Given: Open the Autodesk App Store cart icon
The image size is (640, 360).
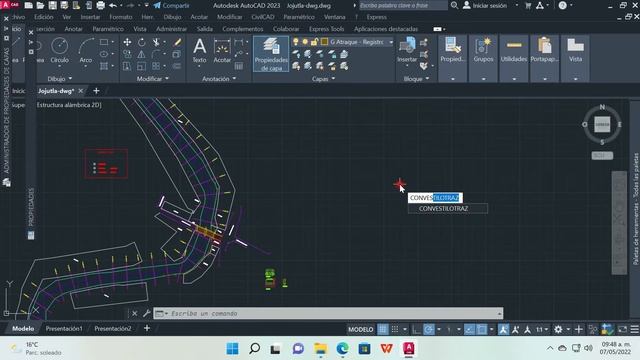Looking at the screenshot, I should pos(528,5).
